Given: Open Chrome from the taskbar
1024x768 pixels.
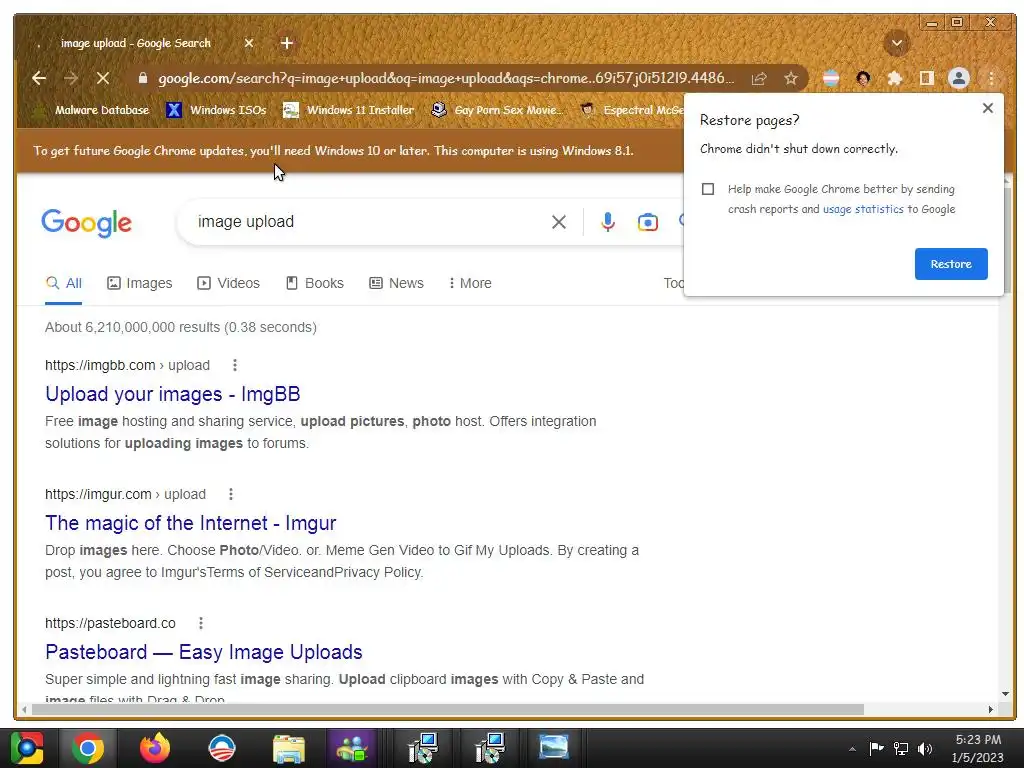Looking at the screenshot, I should click(x=88, y=748).
